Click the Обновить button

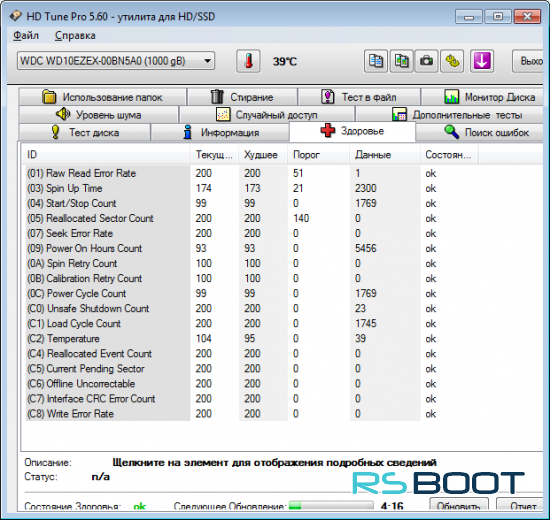click(458, 506)
